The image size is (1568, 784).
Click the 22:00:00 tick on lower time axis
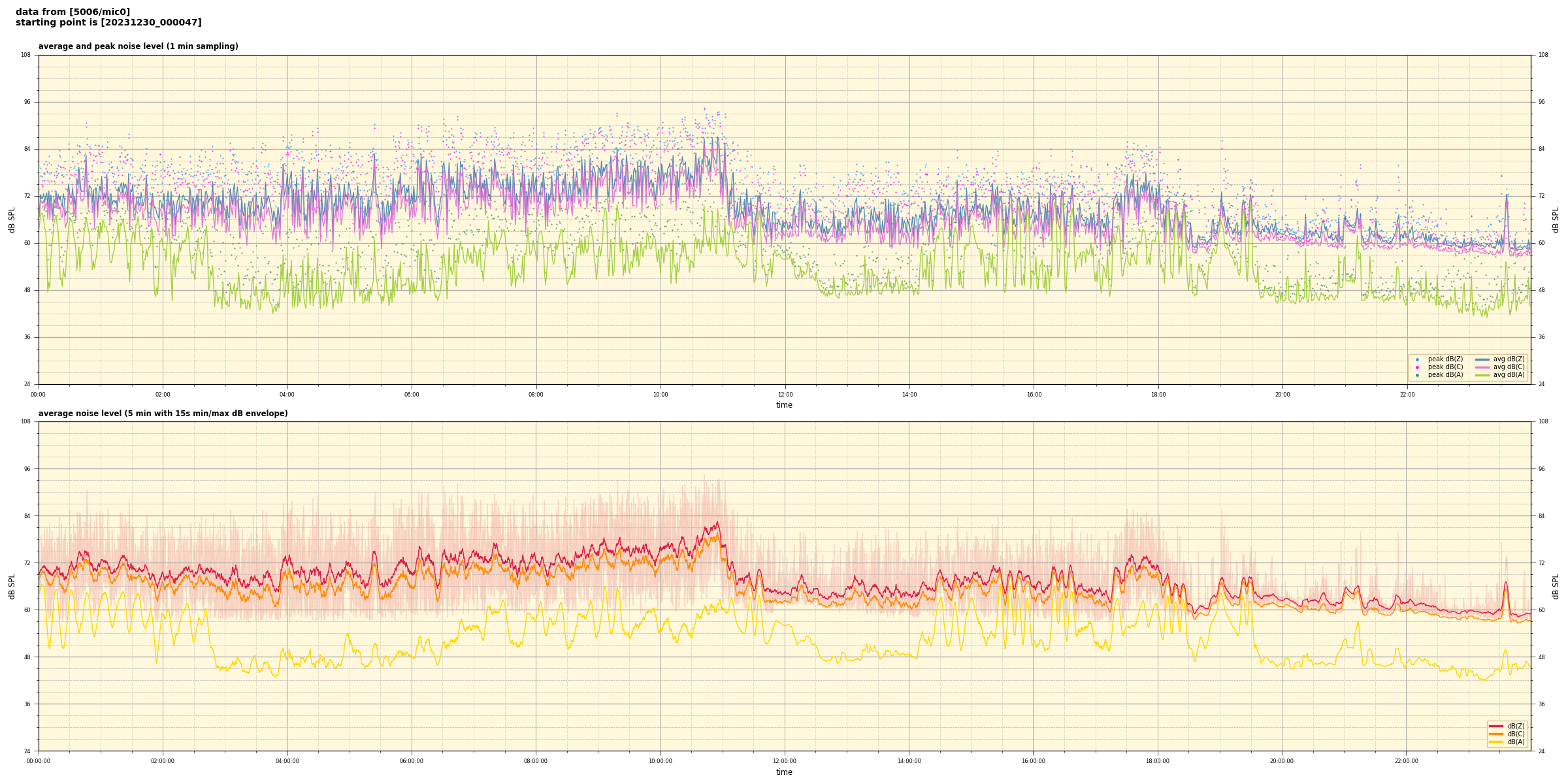tap(1407, 761)
